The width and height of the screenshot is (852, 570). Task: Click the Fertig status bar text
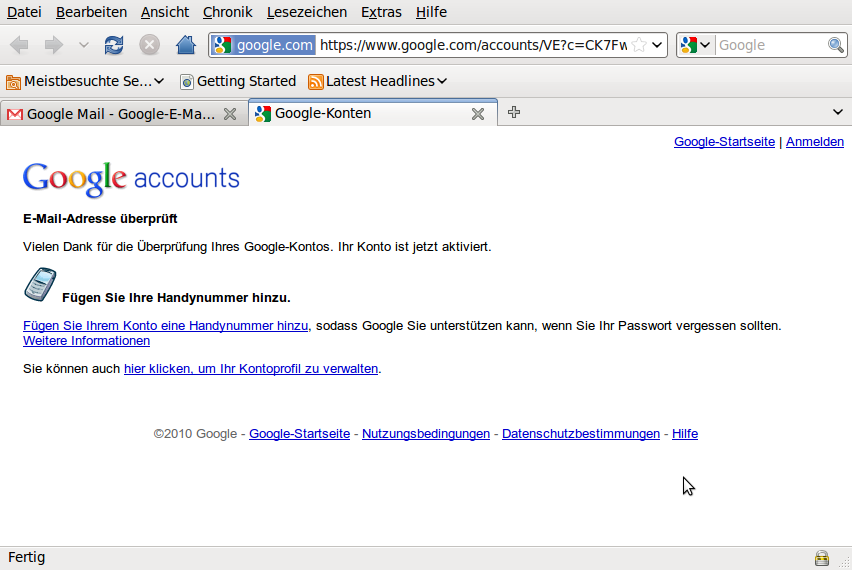(x=27, y=558)
